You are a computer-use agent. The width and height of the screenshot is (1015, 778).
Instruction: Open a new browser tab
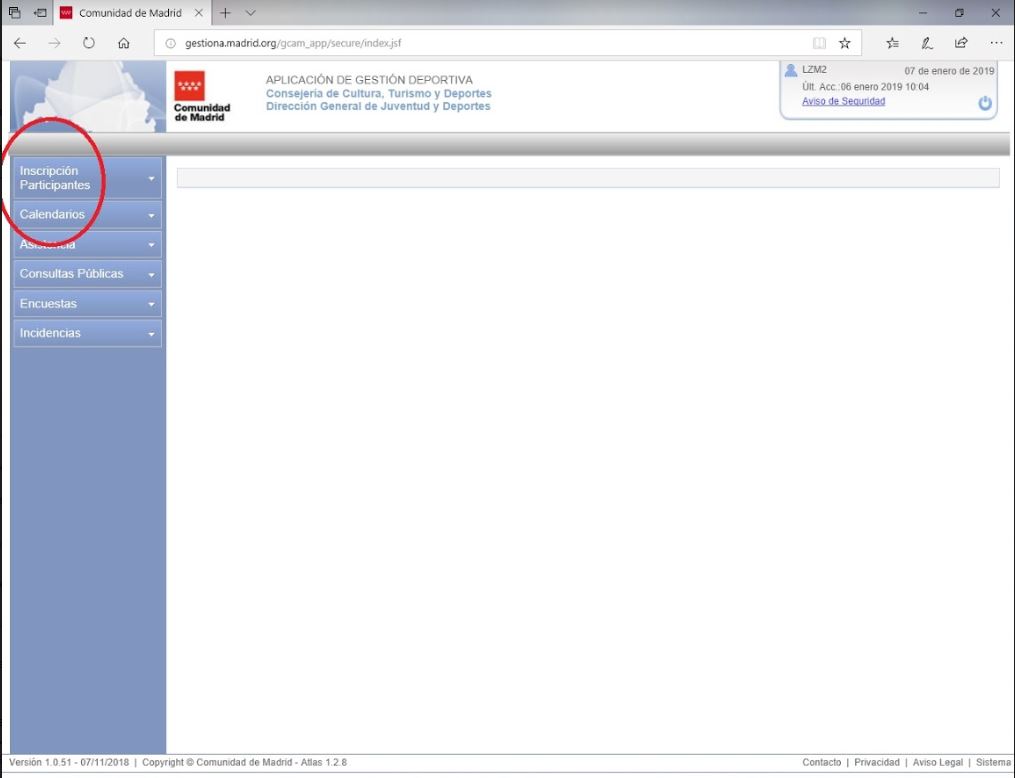[225, 13]
